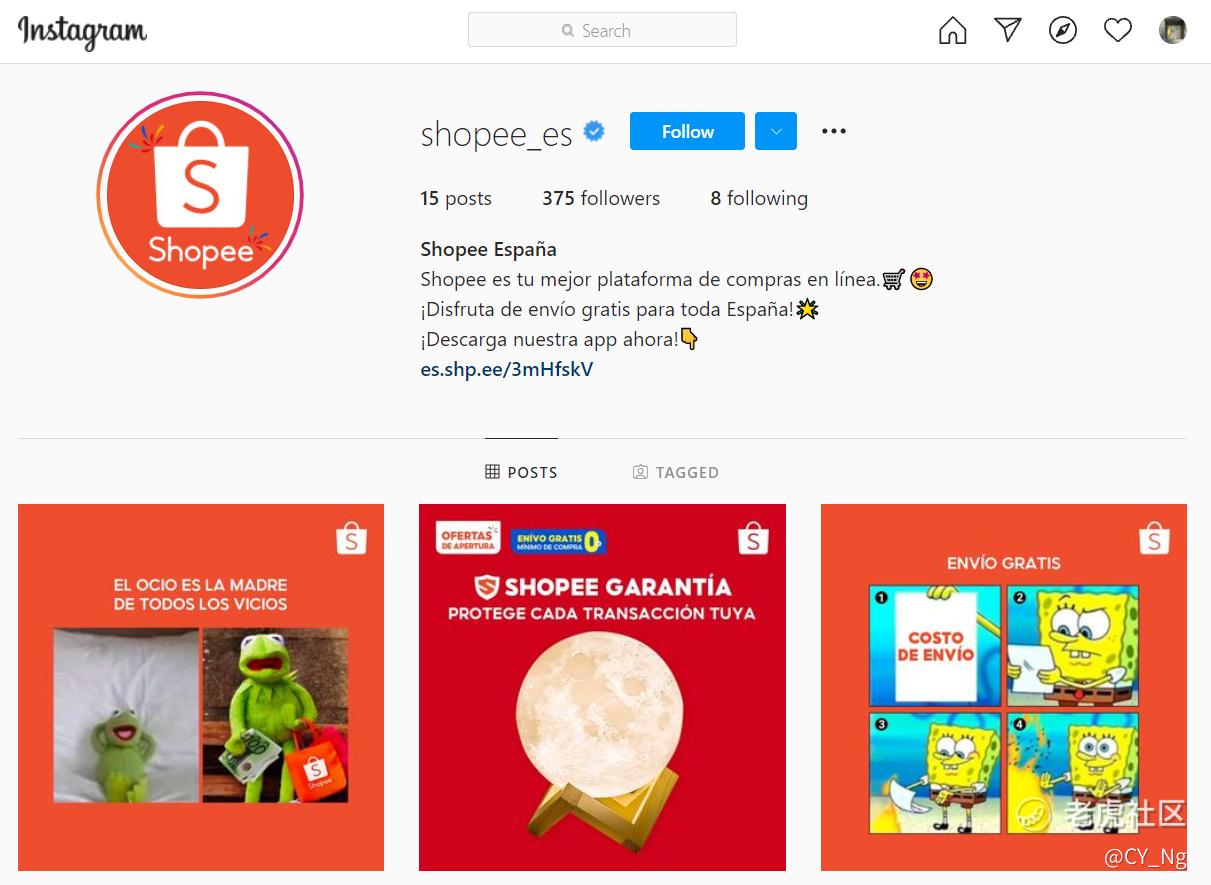Screen dimensions: 1211x885
Task: Expand suggested accounts dropdown arrow
Action: (776, 131)
